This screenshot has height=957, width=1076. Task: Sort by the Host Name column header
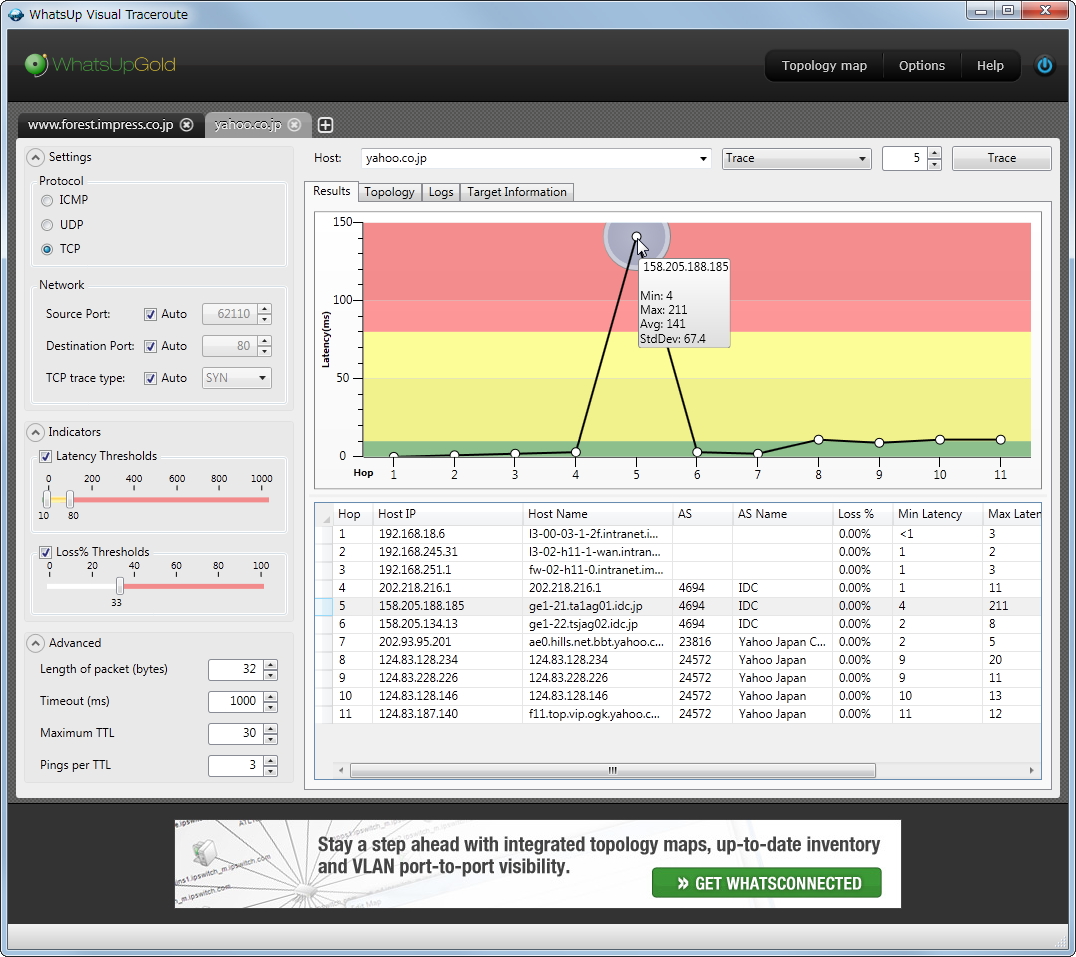tap(597, 514)
